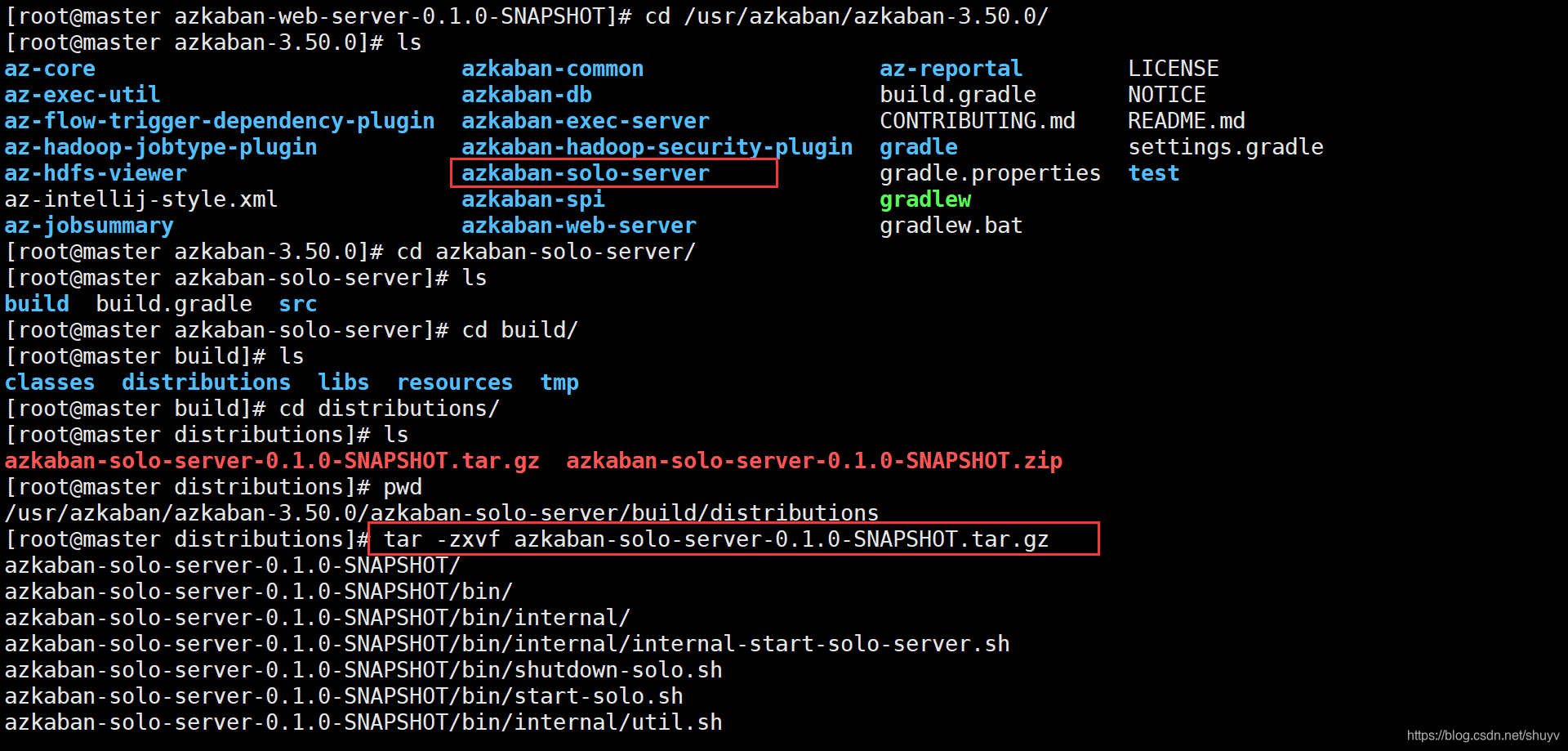Image resolution: width=1568 pixels, height=751 pixels.
Task: Click the build.gradle file in solo-server listing
Action: (174, 304)
